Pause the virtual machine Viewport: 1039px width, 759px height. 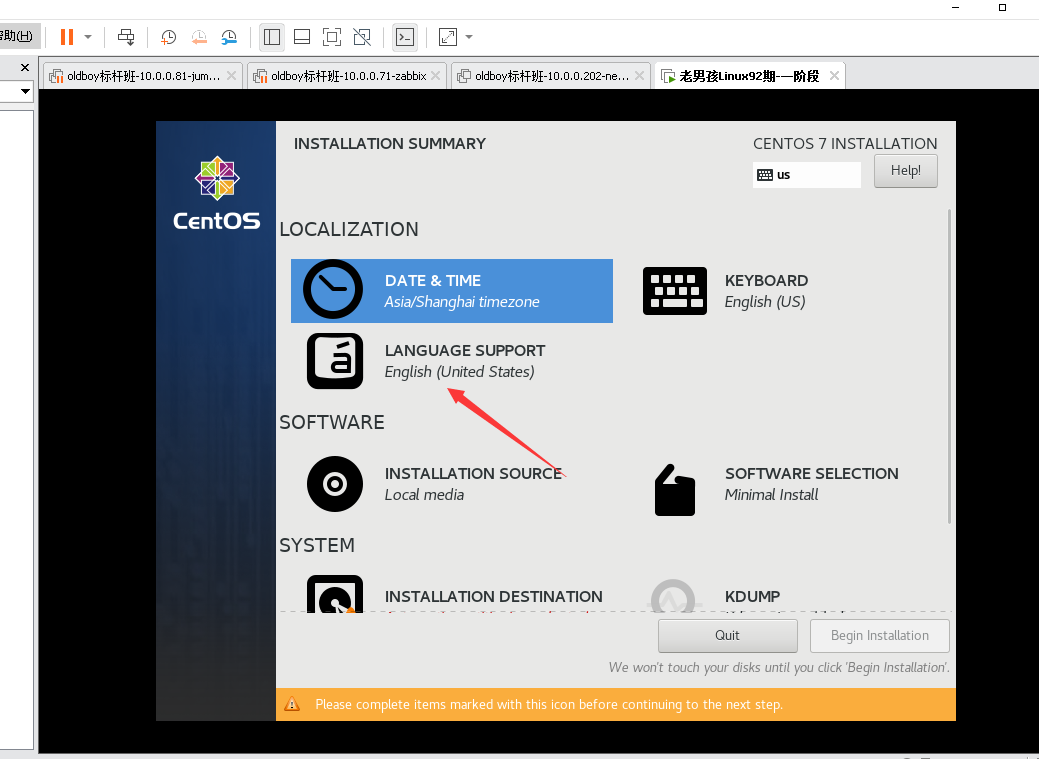[66, 37]
